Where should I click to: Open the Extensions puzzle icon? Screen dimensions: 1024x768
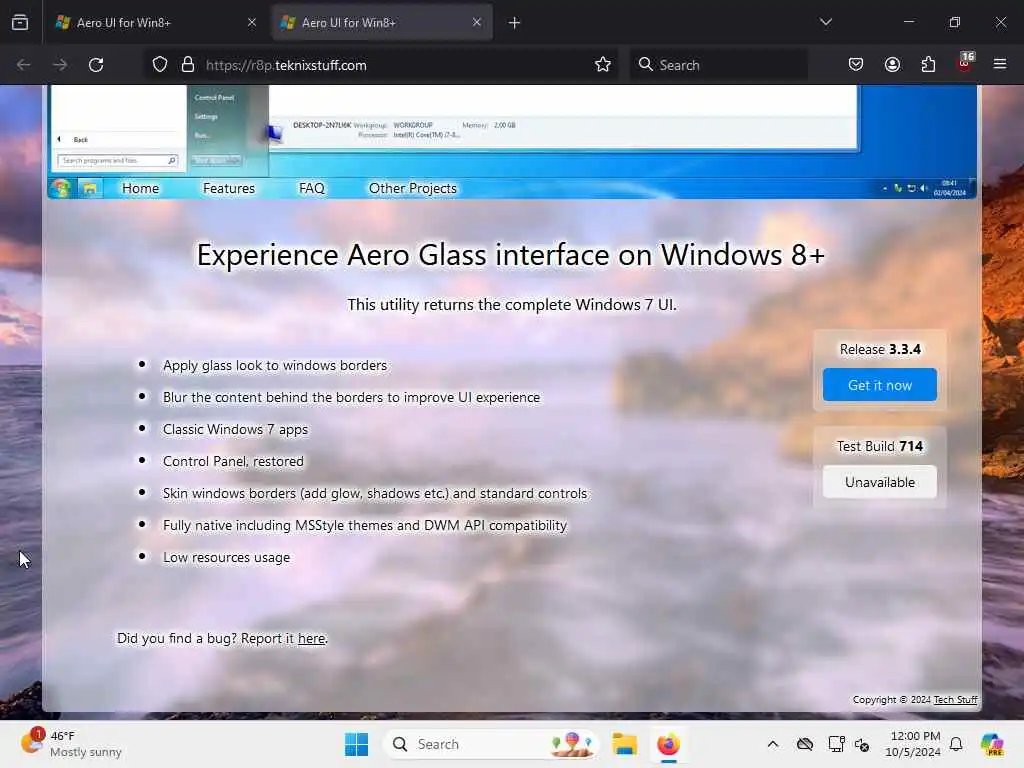929,64
